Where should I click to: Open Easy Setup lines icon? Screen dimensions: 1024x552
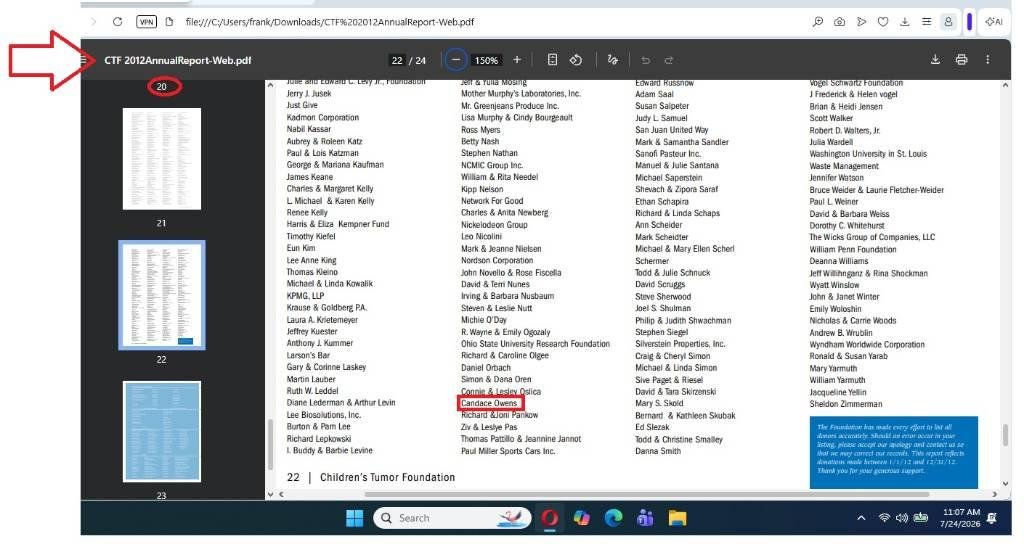(926, 22)
